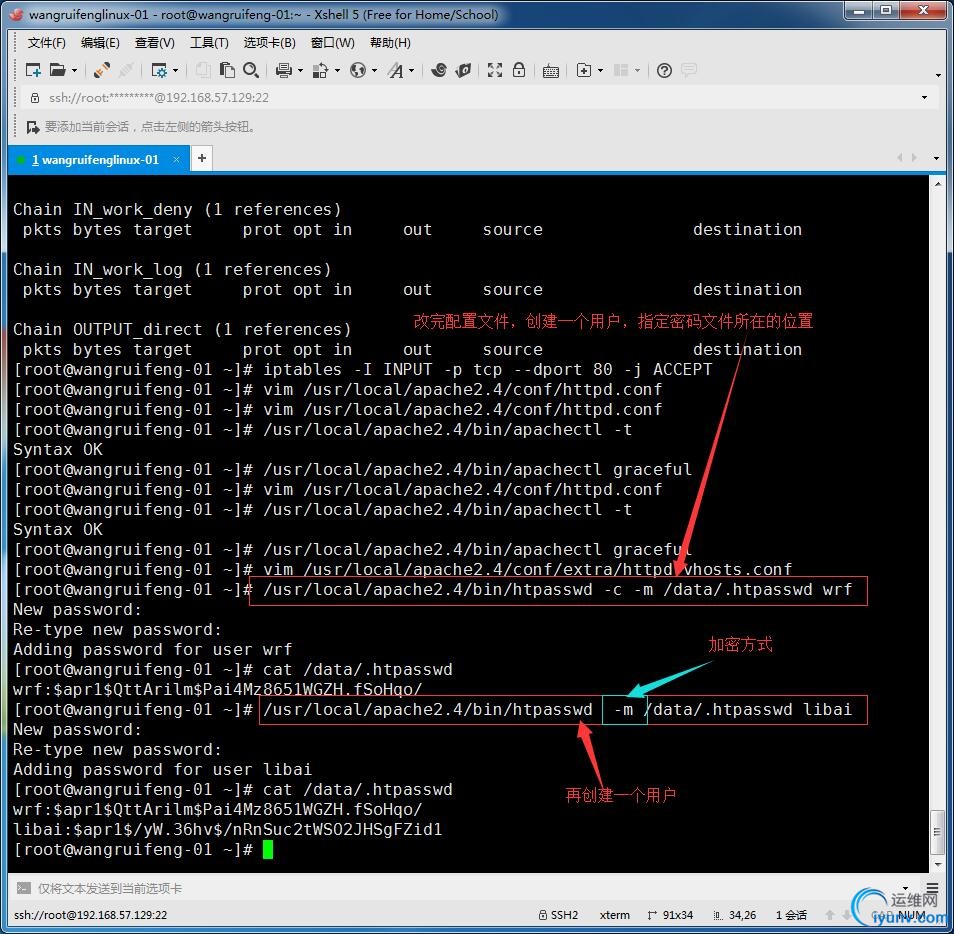The image size is (954, 934).
Task: Click the terminal scrollbar thumb
Action: click(x=938, y=832)
